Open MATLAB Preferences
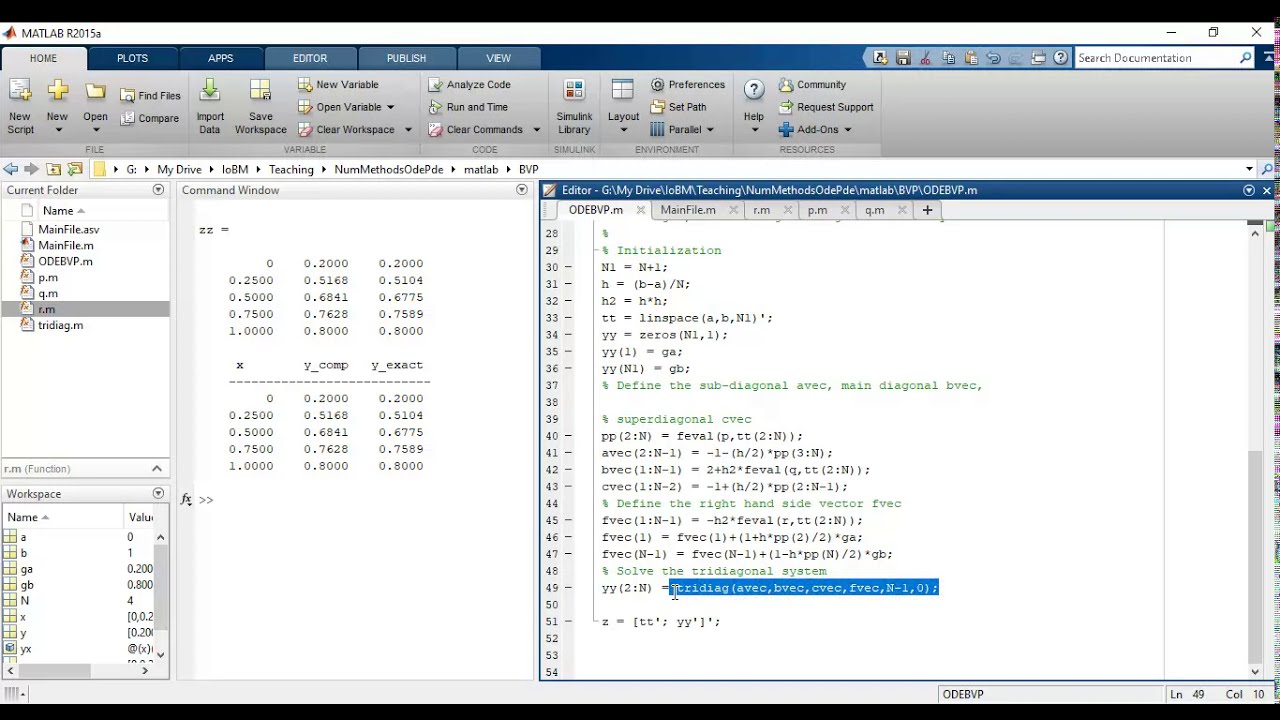1280x720 pixels. coord(687,85)
